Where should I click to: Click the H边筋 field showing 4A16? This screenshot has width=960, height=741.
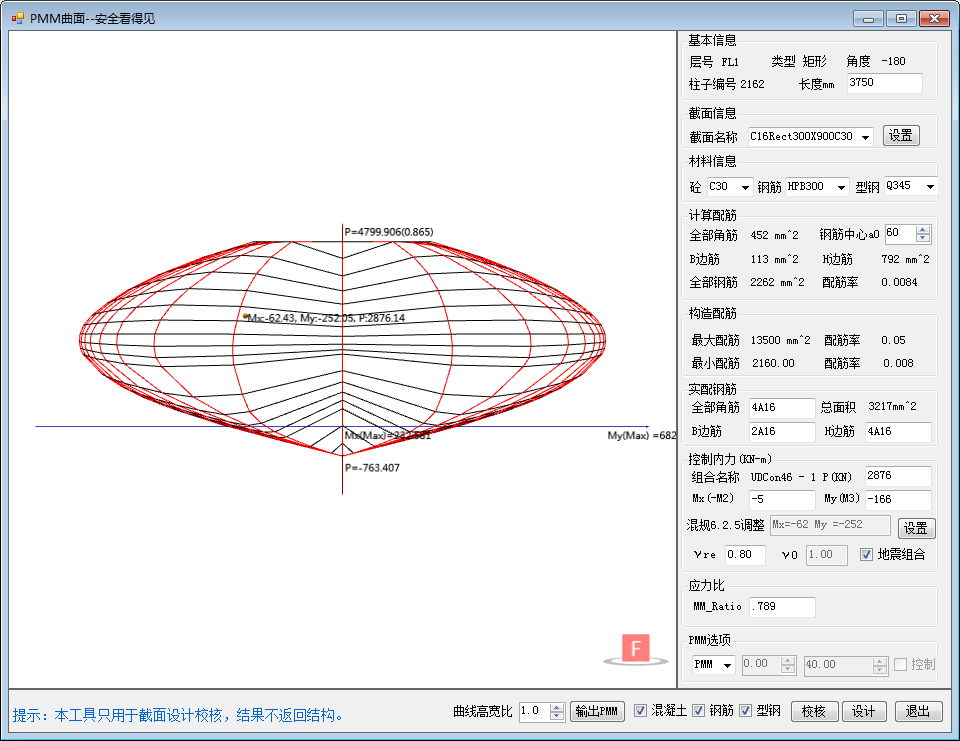pyautogui.click(x=898, y=432)
